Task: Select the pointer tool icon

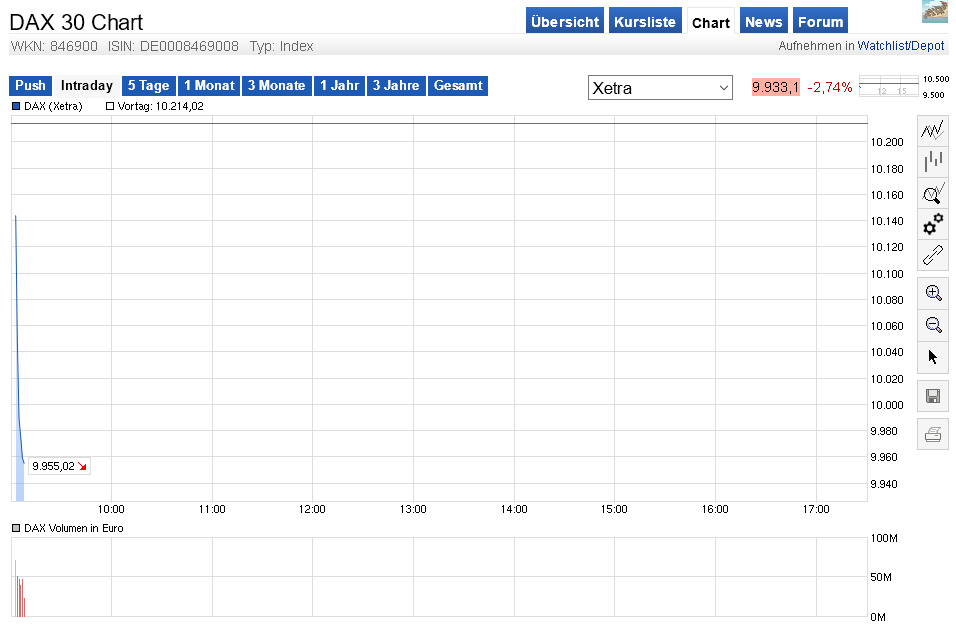Action: (x=932, y=356)
